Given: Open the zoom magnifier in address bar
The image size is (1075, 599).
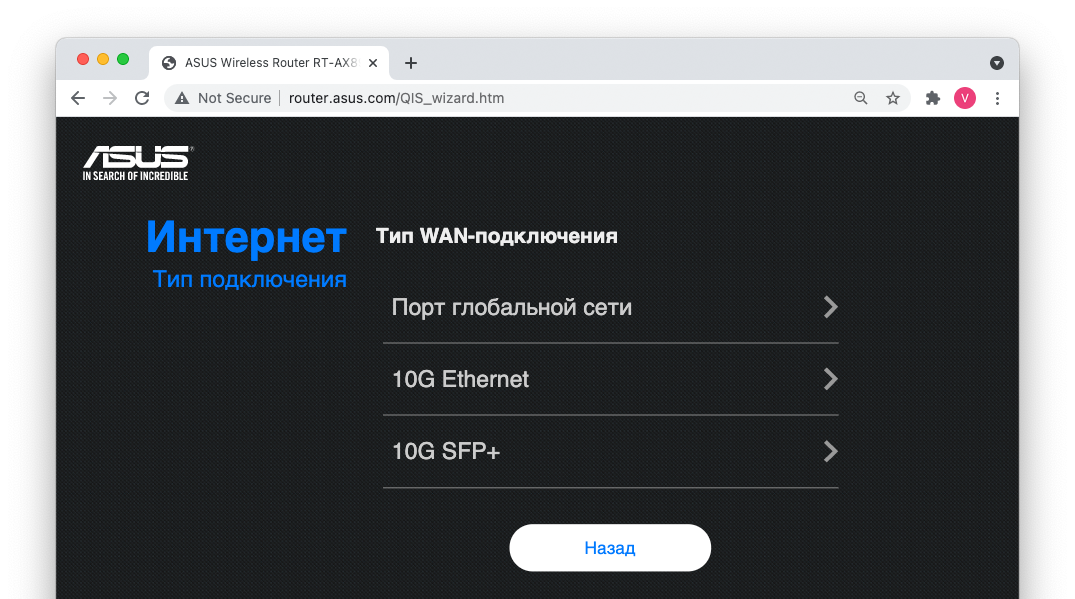Looking at the screenshot, I should point(860,98).
